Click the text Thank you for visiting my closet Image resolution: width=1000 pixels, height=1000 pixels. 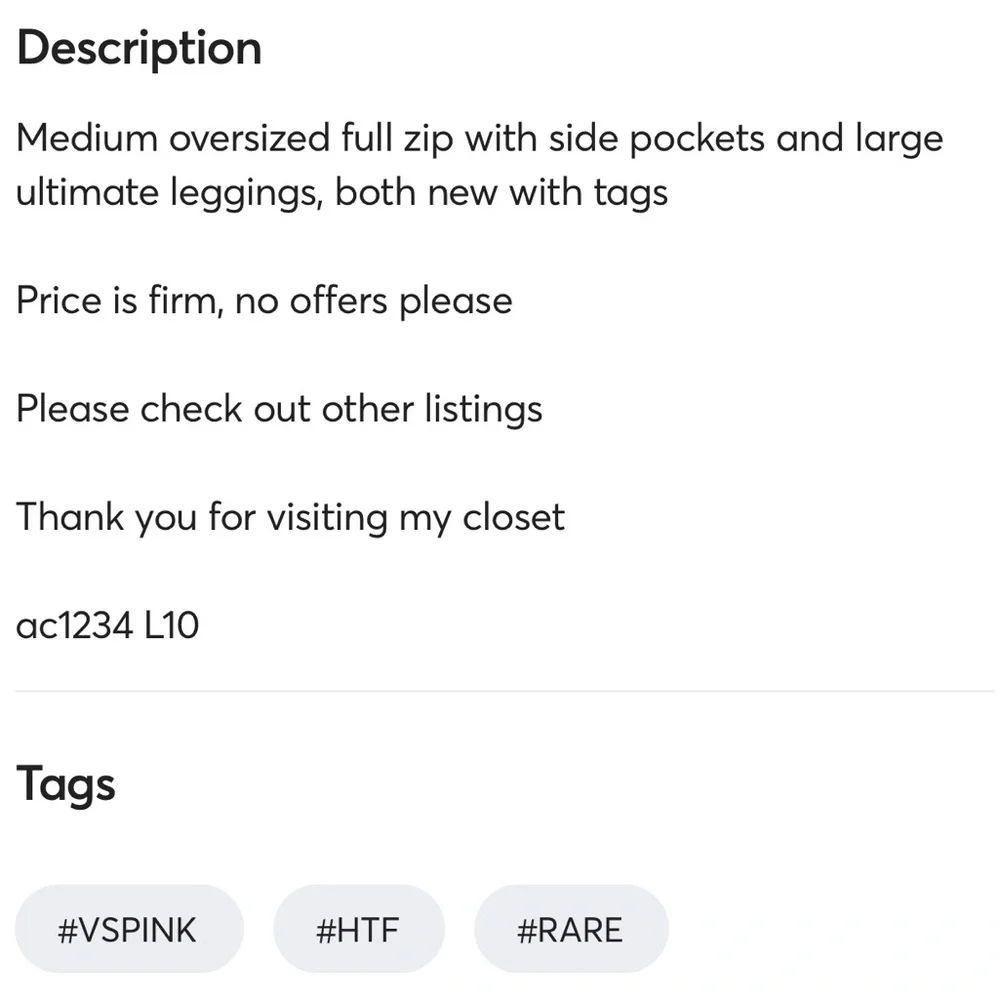pos(290,517)
